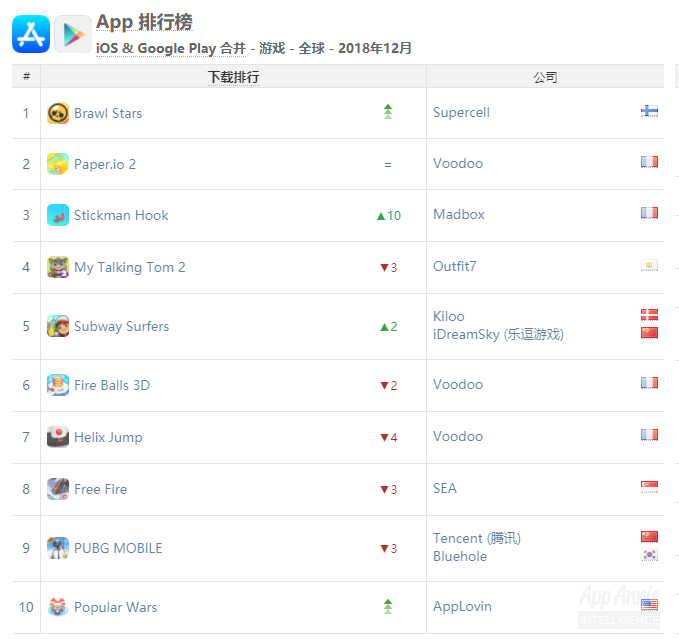This screenshot has height=639, width=679.
Task: Click the App 排行榜 heading
Action: 144,22
